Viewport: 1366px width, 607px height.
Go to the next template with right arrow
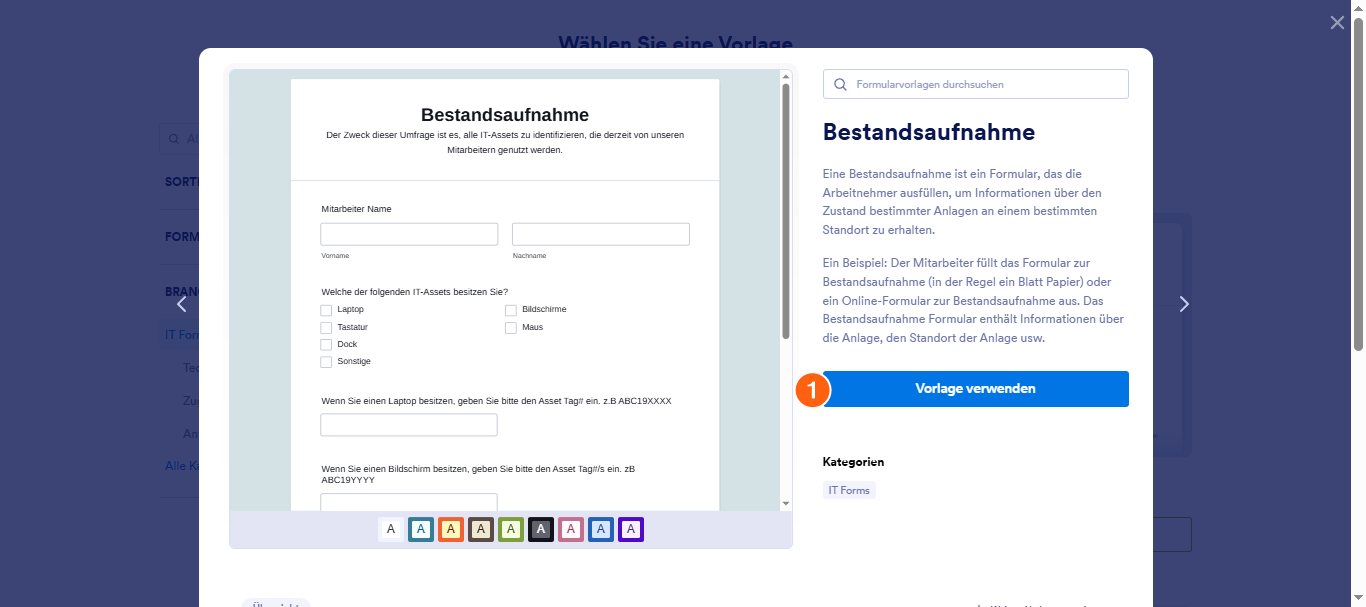tap(1184, 304)
